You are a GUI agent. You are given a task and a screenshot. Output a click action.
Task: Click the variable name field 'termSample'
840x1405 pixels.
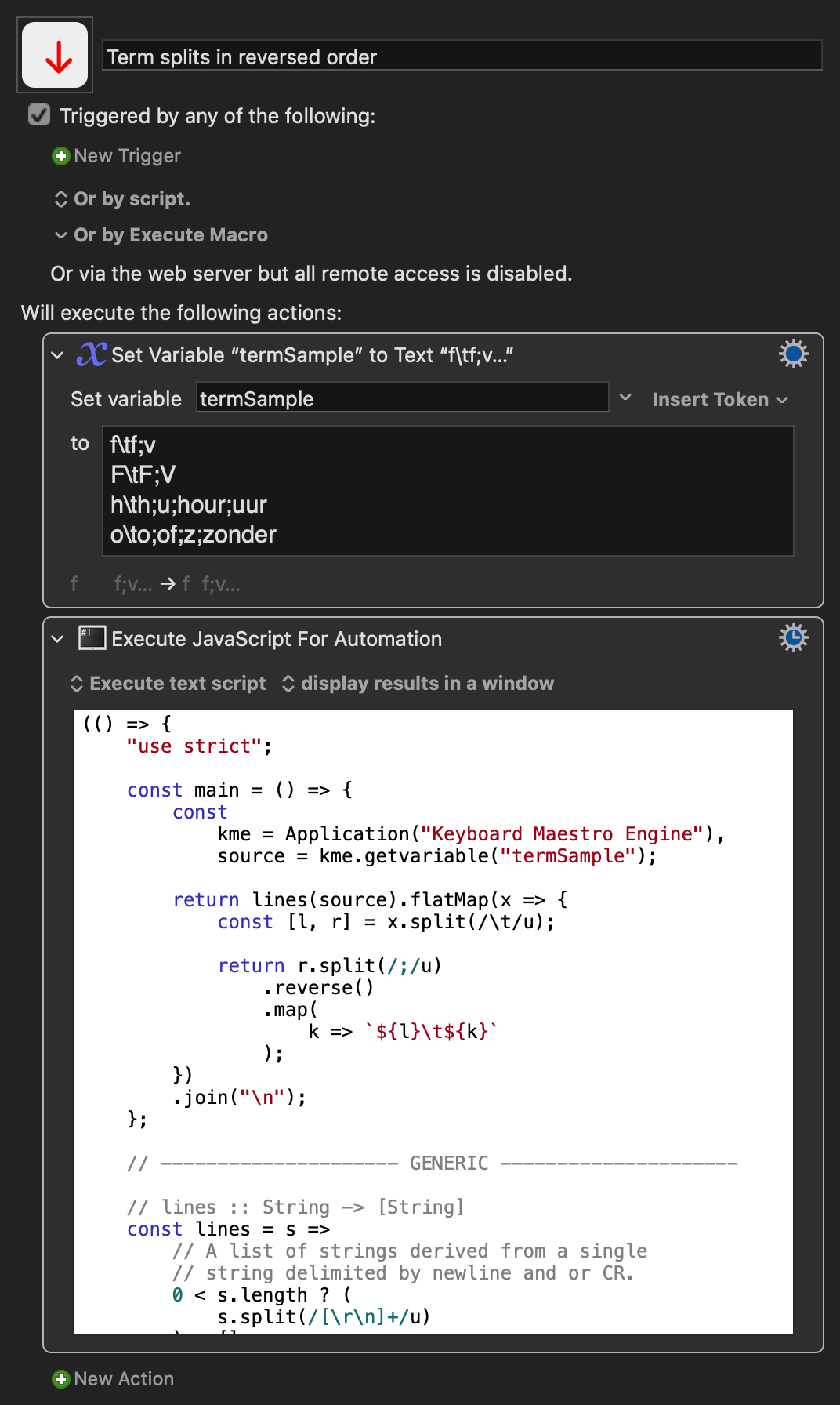pyautogui.click(x=402, y=398)
